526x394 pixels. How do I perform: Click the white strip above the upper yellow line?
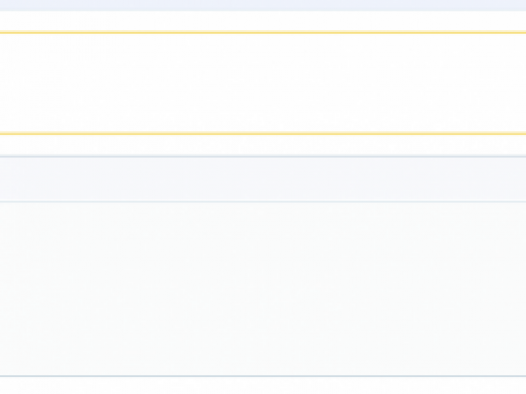(x=263, y=21)
